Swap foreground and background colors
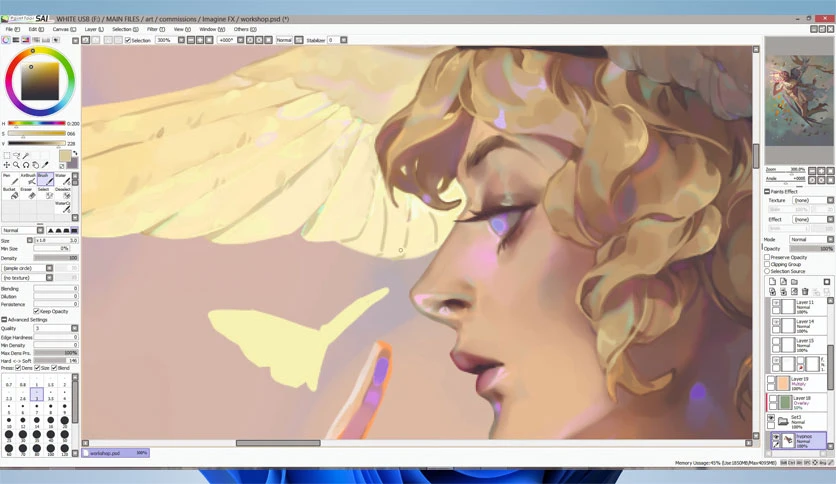The width and height of the screenshot is (836, 484). click(75, 153)
